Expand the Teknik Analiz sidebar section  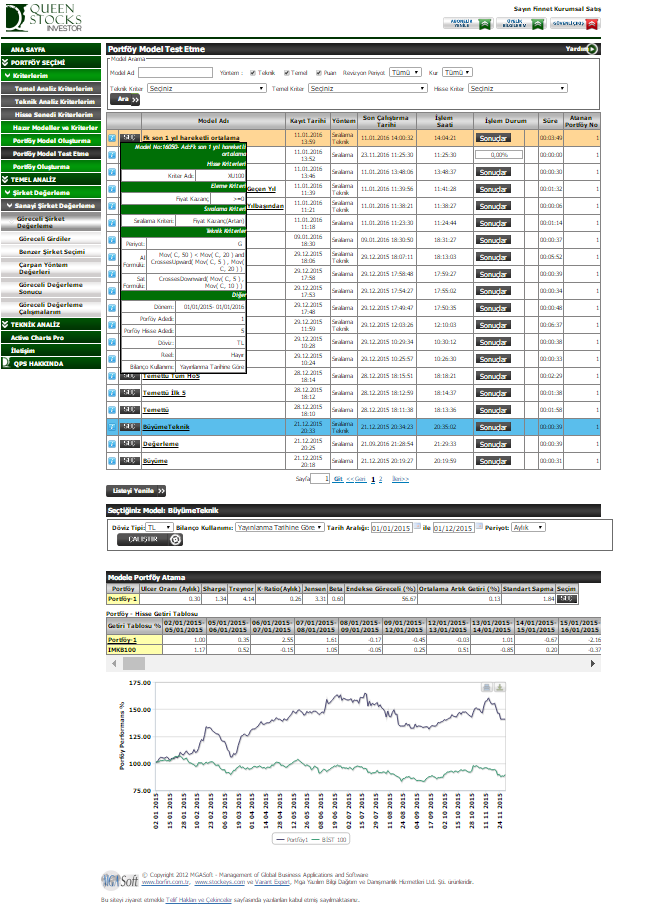coord(51,325)
